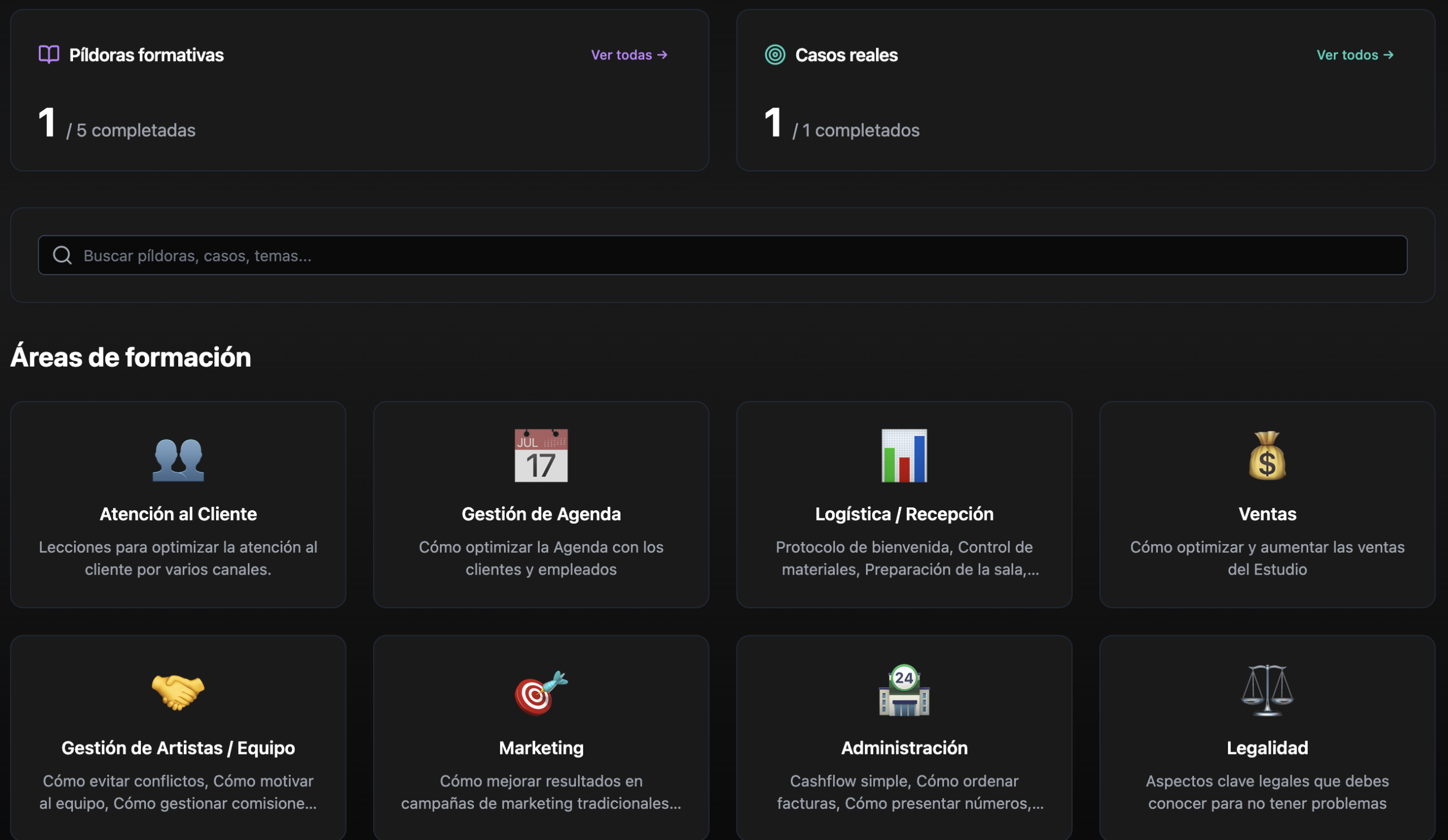Open Legalidad card description text
The height and width of the screenshot is (840, 1448).
(x=1267, y=792)
